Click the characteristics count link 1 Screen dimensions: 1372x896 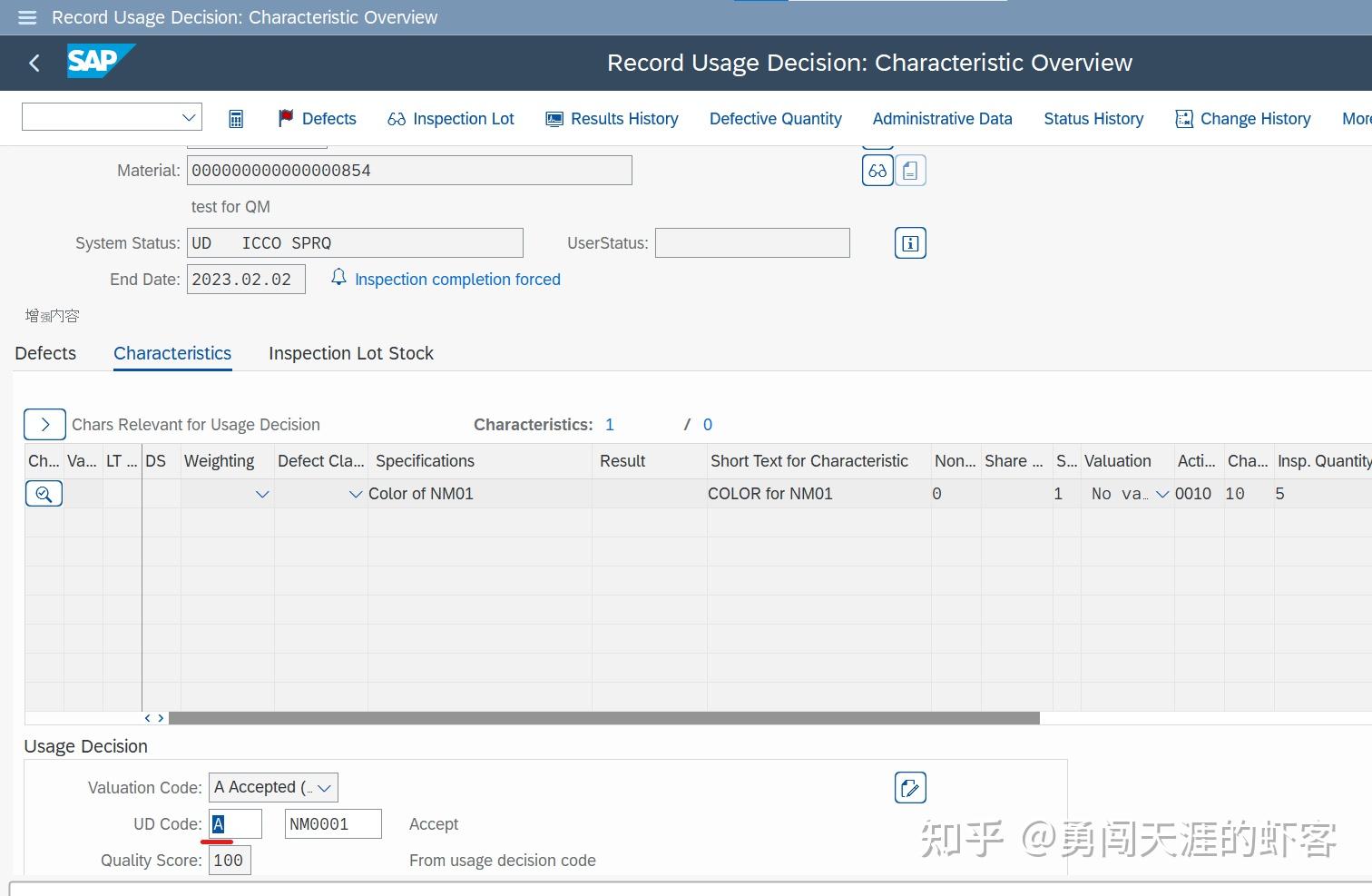point(610,425)
